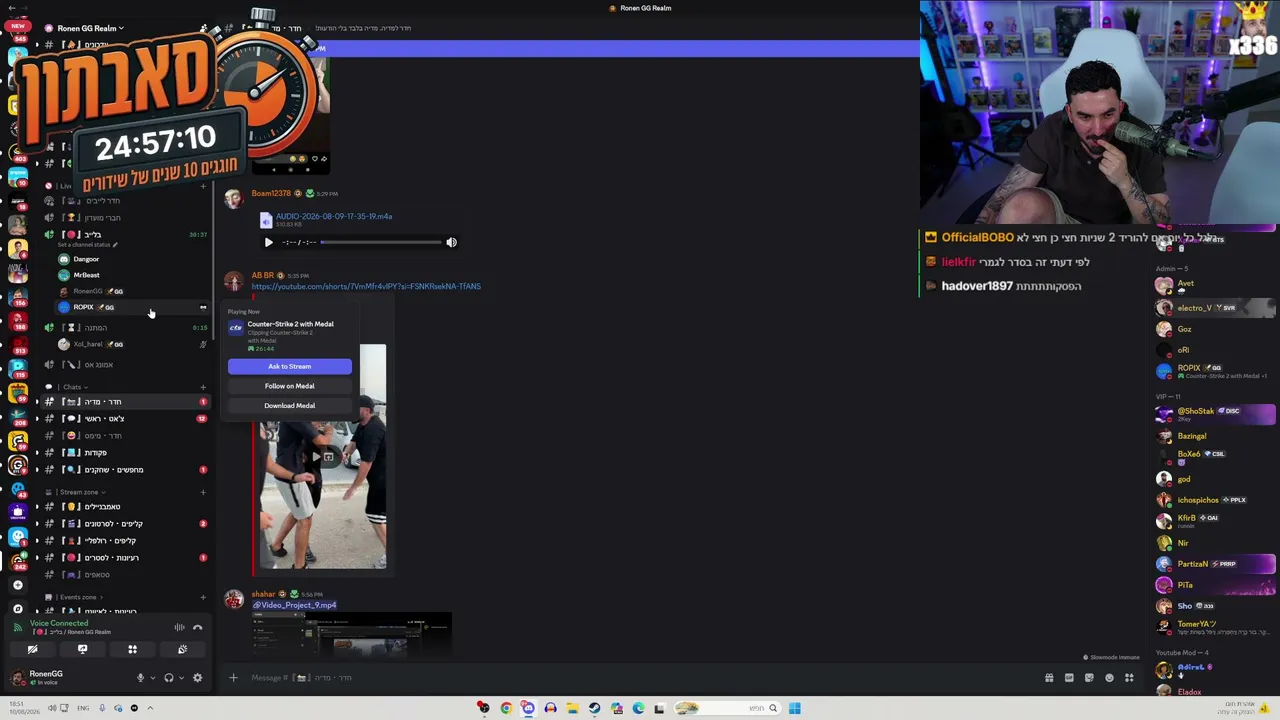Open shahar author profile from message

[x=263, y=594]
